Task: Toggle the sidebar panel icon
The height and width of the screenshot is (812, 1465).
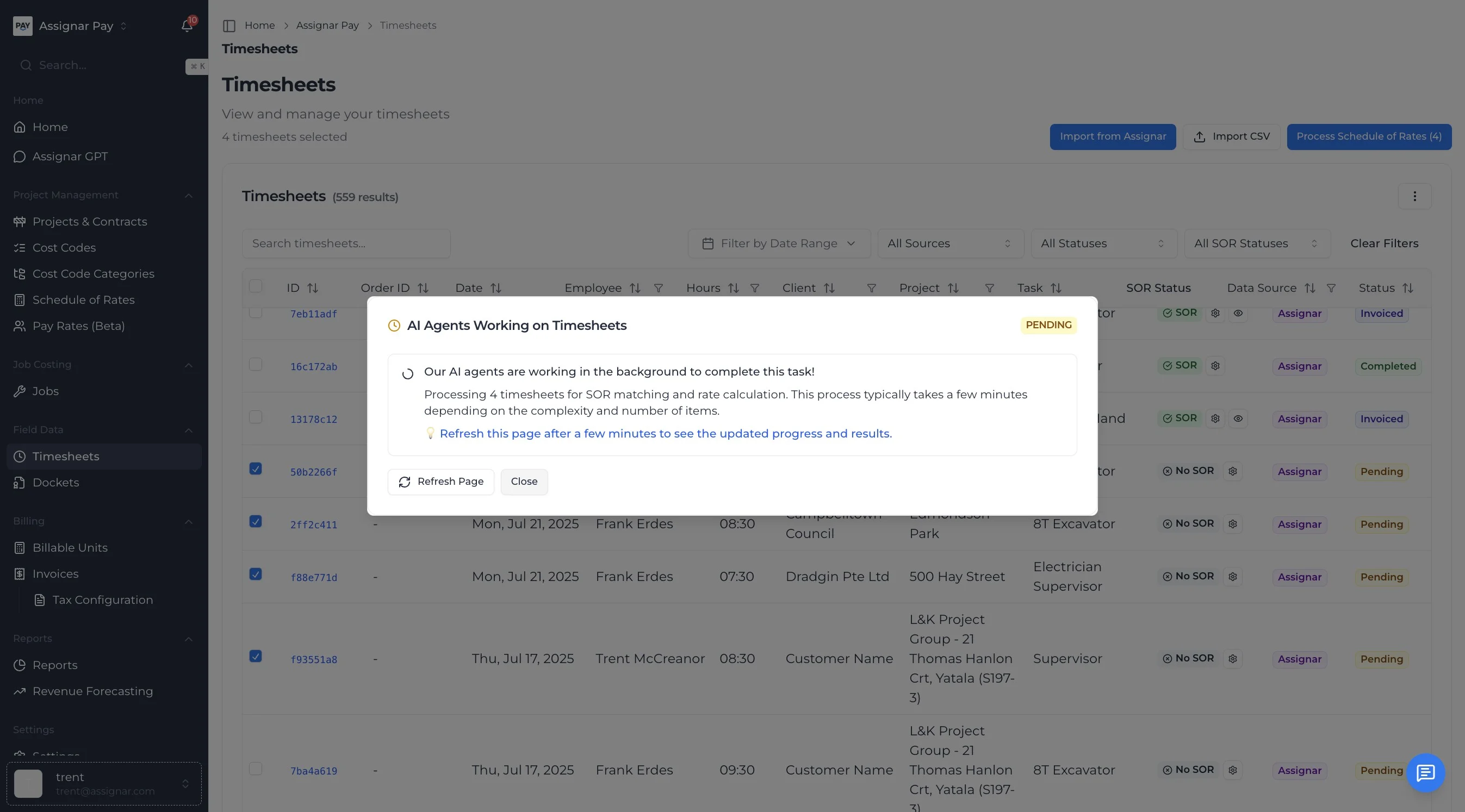Action: tap(229, 26)
